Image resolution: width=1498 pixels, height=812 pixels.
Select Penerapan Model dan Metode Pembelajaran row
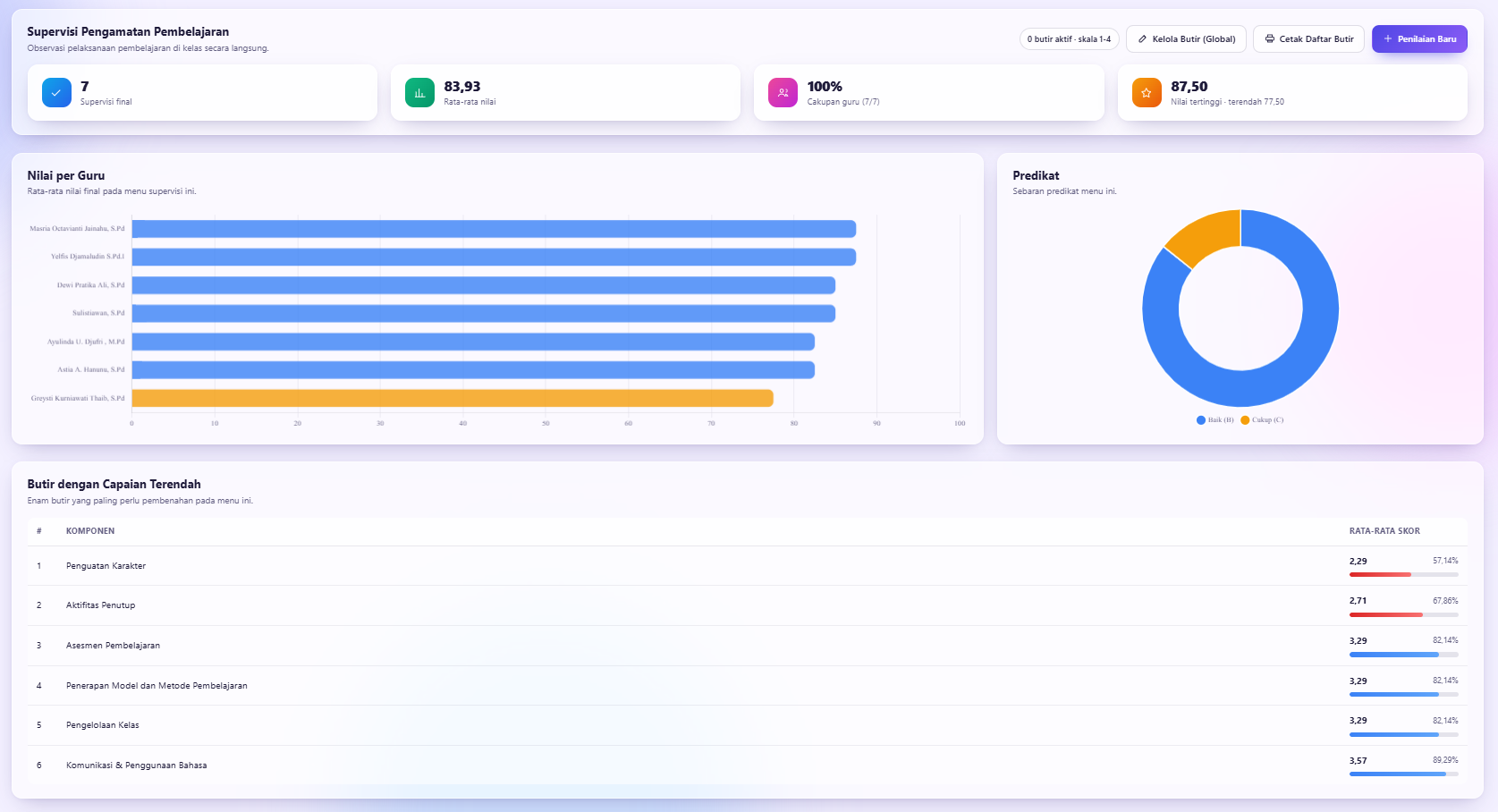[x=747, y=686]
